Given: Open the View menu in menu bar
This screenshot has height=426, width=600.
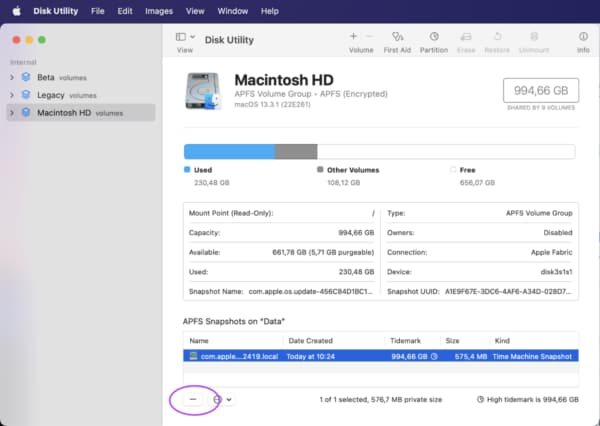Looking at the screenshot, I should (195, 11).
